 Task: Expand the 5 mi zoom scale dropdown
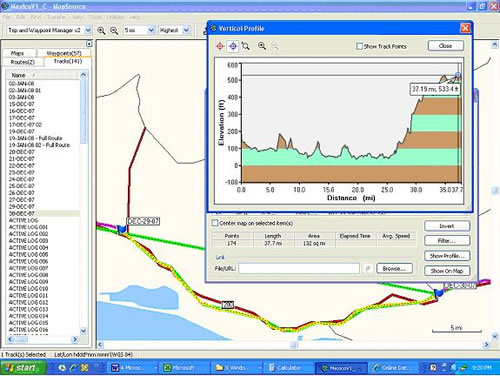click(x=151, y=30)
